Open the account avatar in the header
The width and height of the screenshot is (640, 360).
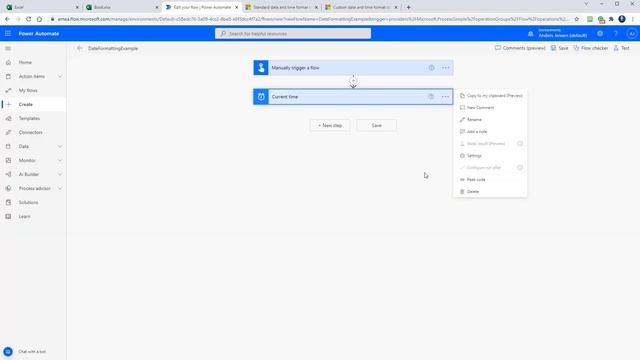[632, 34]
